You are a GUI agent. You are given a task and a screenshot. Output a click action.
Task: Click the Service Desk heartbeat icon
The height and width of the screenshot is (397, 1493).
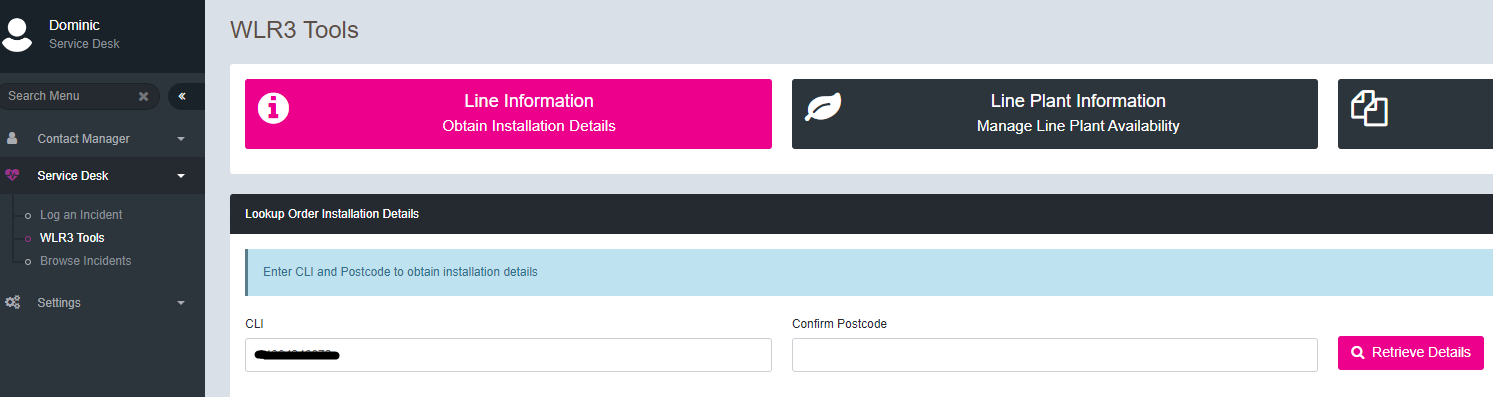(12, 176)
